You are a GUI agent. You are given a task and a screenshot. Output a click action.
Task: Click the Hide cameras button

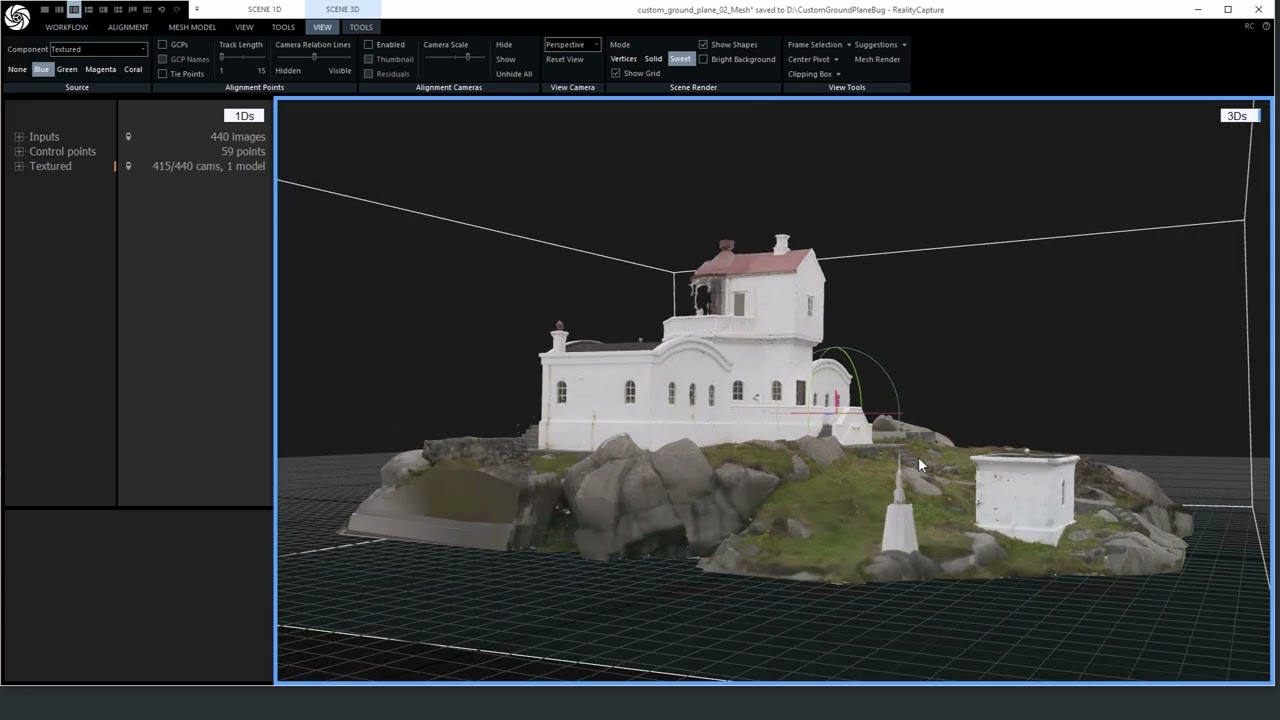(x=504, y=45)
